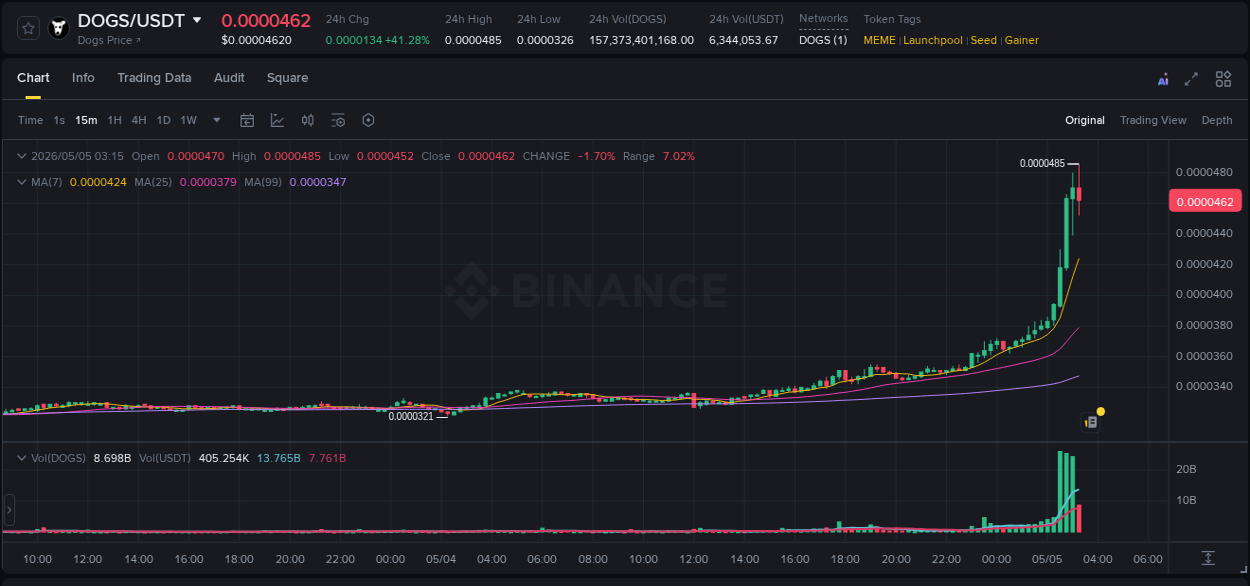Open the multi-chart layout grid icon
The image size is (1250, 586).
point(1223,79)
